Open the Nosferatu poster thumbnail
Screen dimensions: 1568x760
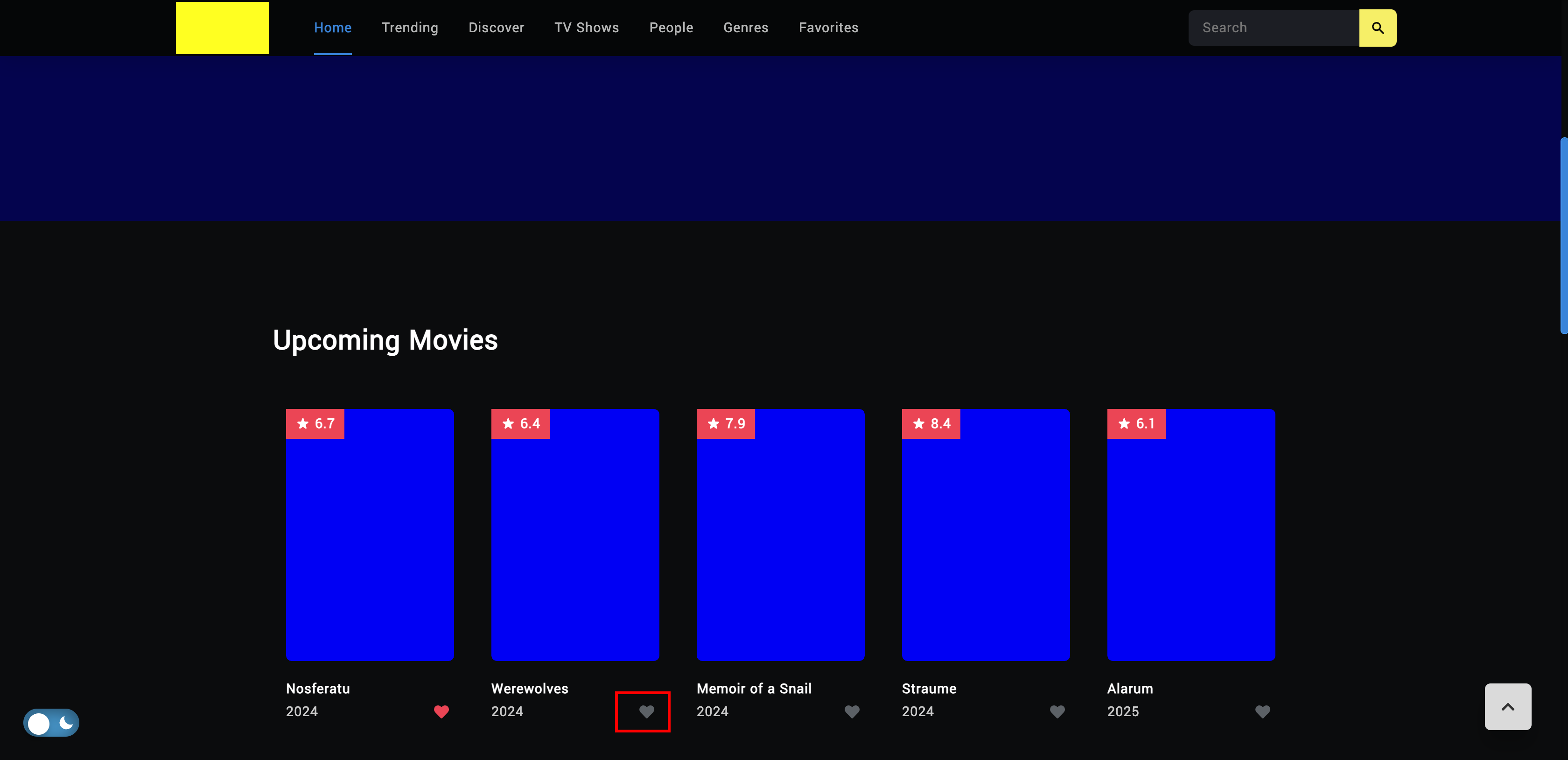point(370,535)
